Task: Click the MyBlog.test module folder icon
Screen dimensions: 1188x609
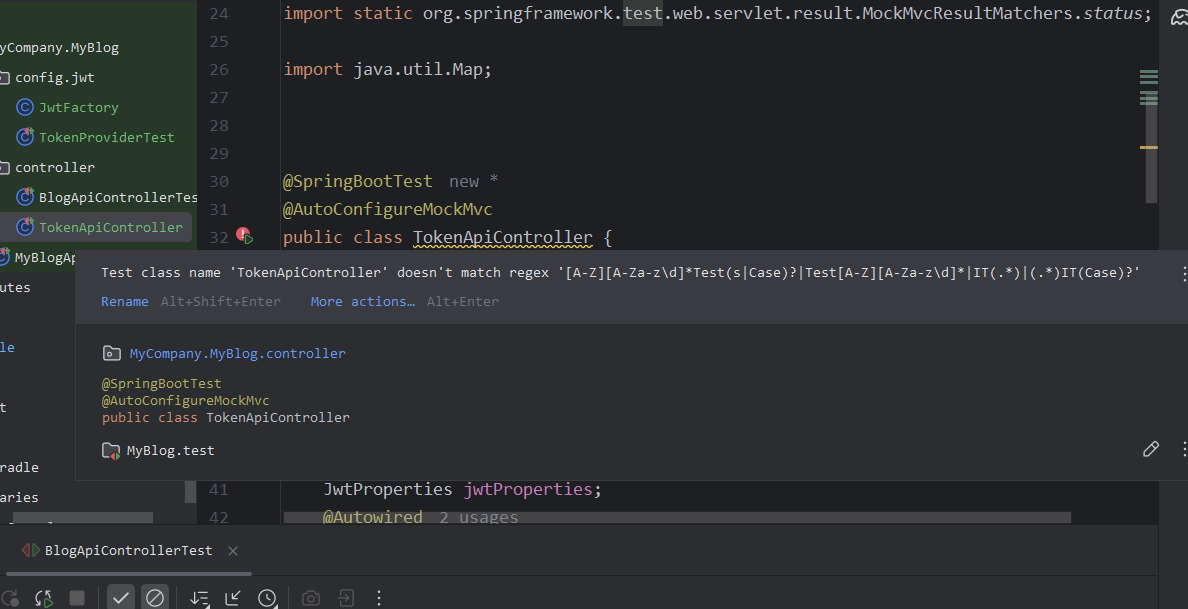Action: pyautogui.click(x=111, y=451)
